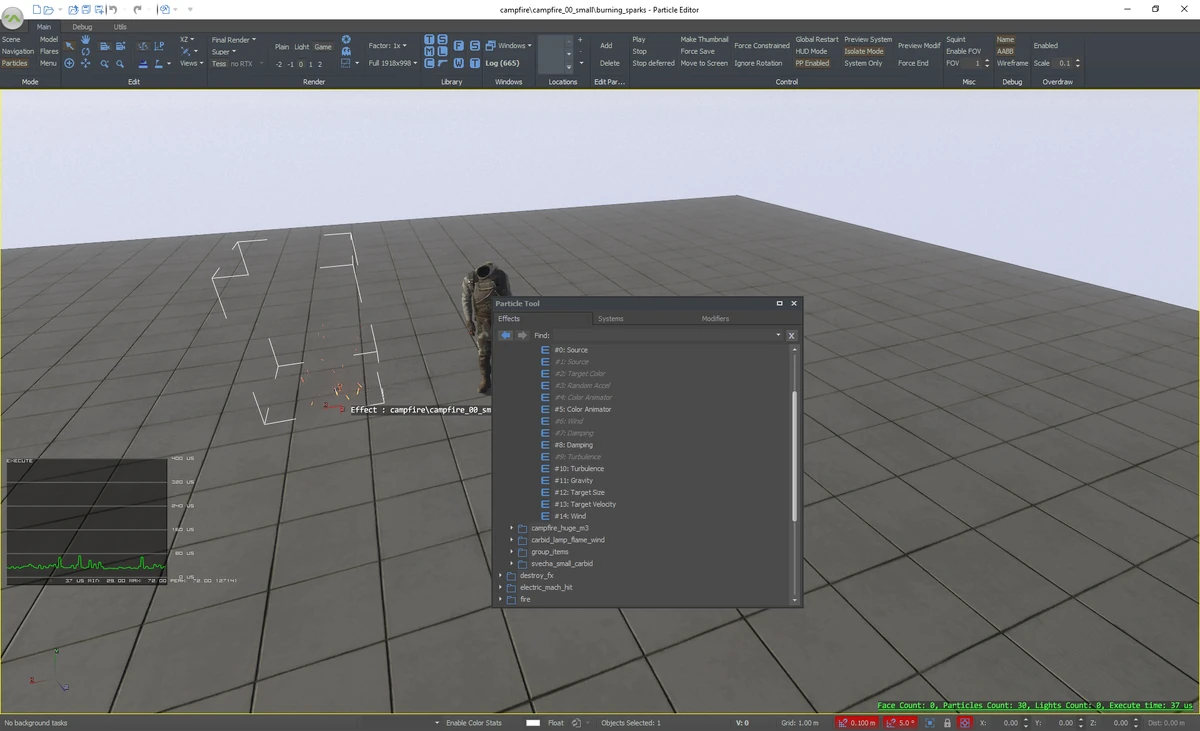The height and width of the screenshot is (731, 1200).
Task: Click the W library icon in Library group
Action: (458, 62)
